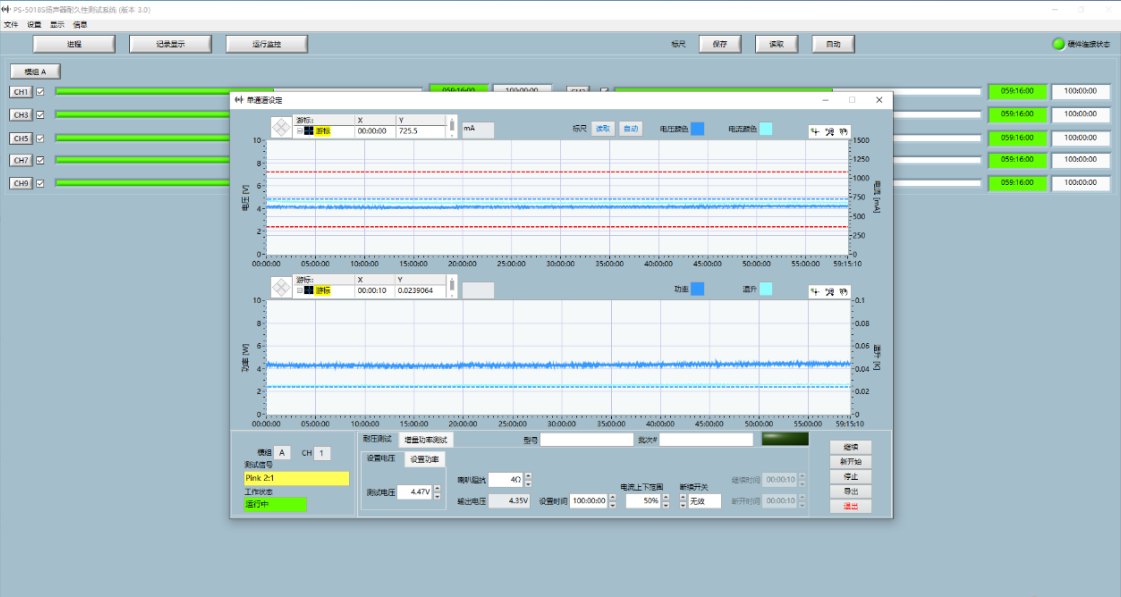
Task: Click cursor mover diamond pad above voltage chart
Action: pyautogui.click(x=281, y=127)
